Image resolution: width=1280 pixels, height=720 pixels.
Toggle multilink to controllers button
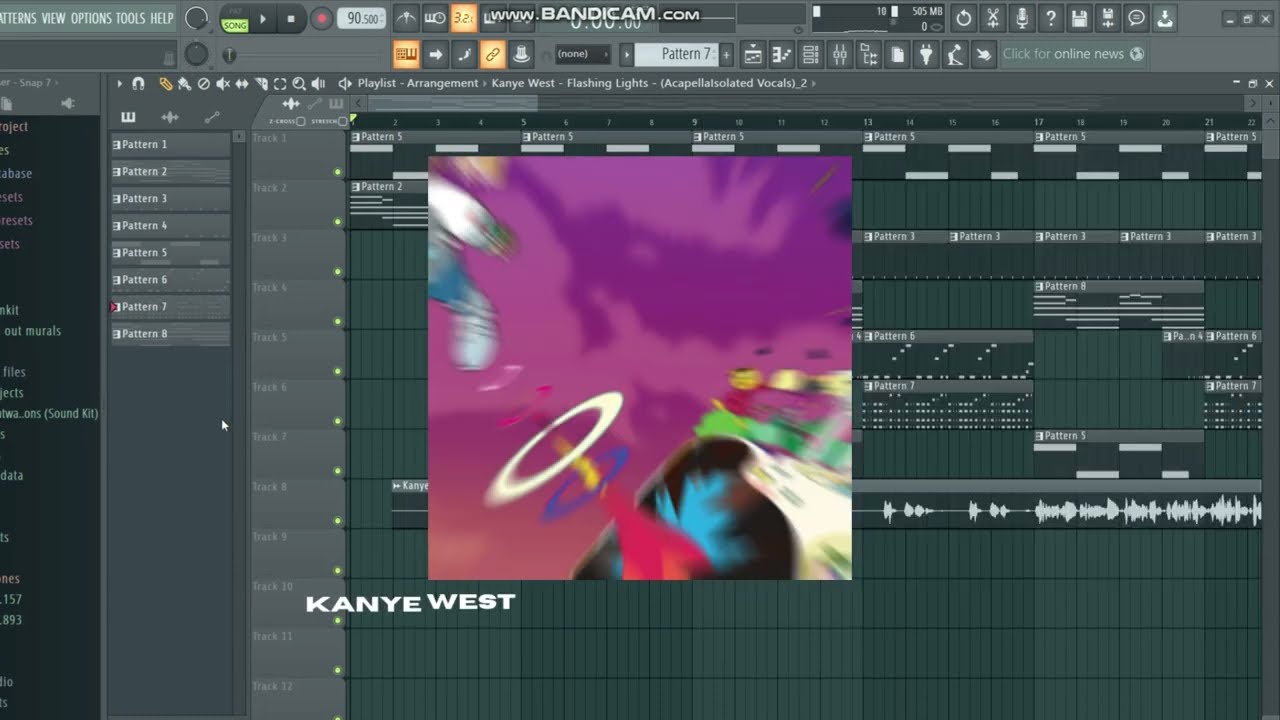[521, 54]
